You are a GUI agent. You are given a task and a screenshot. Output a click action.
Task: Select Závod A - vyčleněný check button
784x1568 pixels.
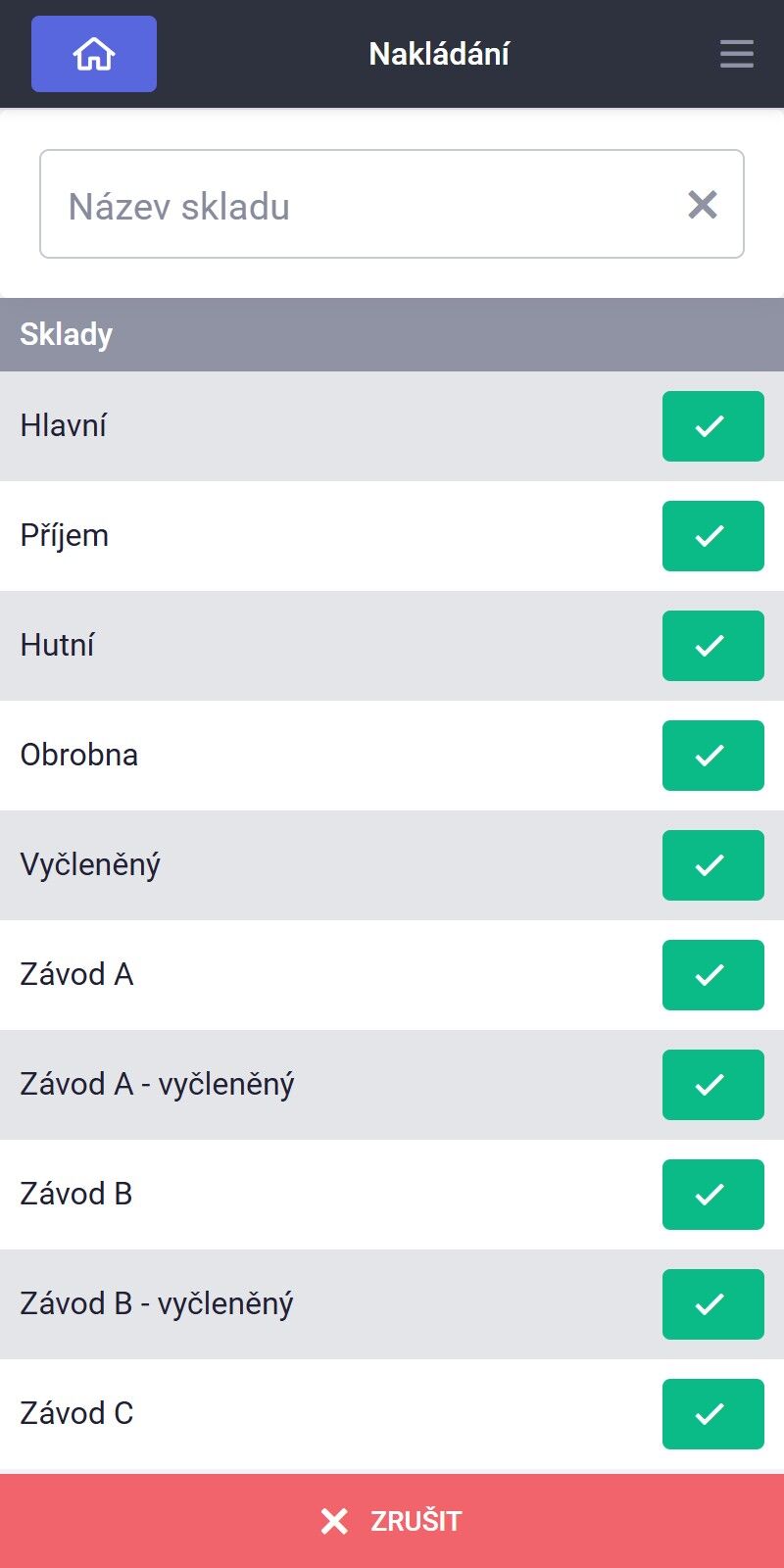713,1085
